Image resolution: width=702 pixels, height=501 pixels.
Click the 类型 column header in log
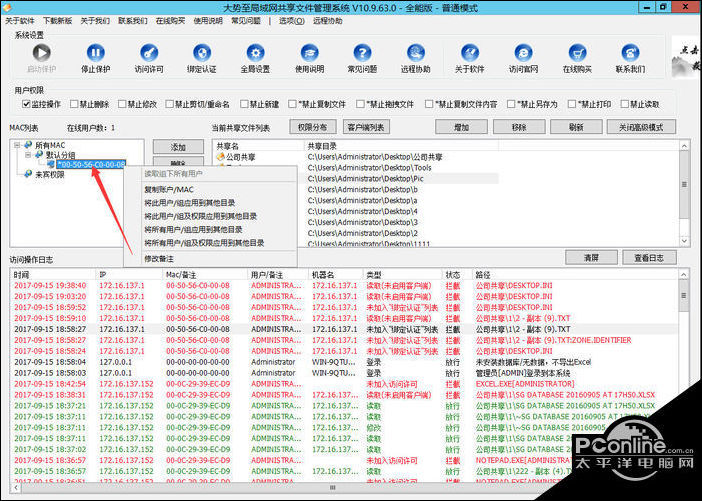point(402,274)
